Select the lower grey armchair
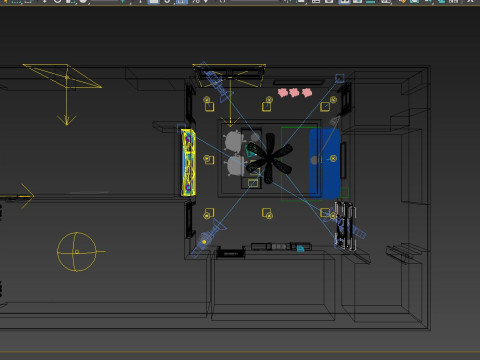This screenshot has height=360, width=480. click(234, 166)
